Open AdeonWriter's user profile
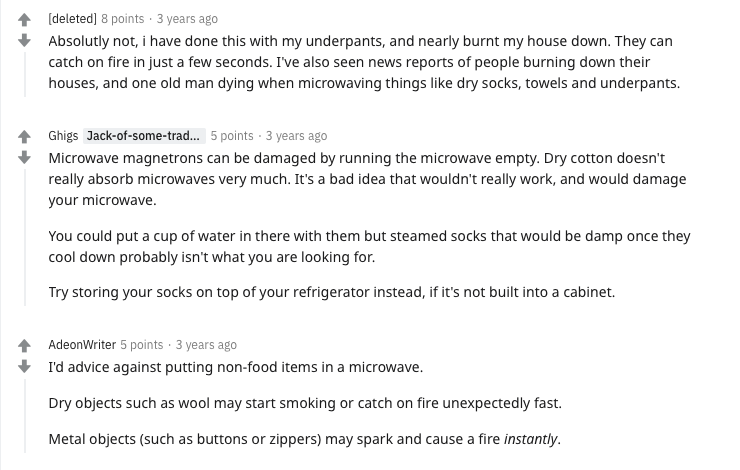The height and width of the screenshot is (470, 740). pyautogui.click(x=82, y=345)
